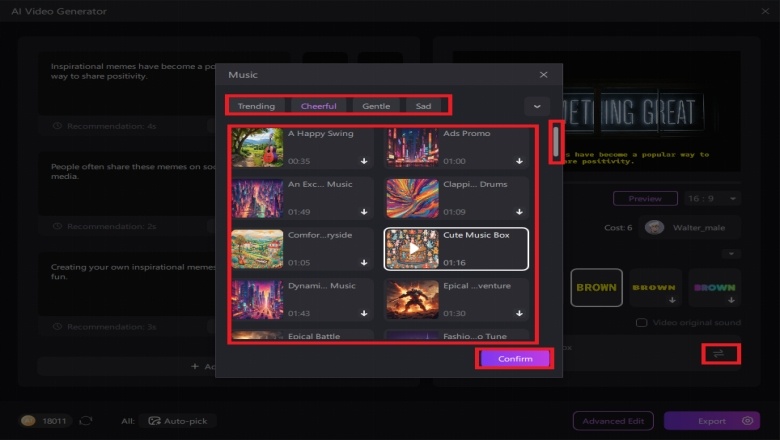780x440 pixels.
Task: Close the Music dialog
Action: pos(543,75)
